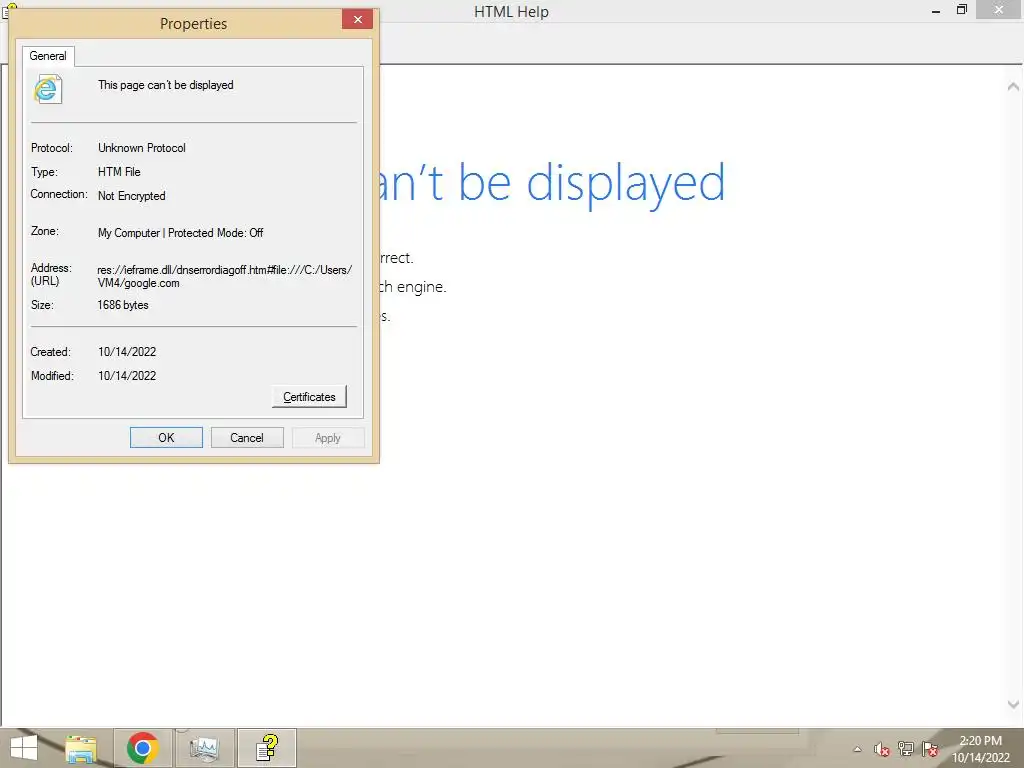Select the HTML Help taskbar icon
Viewport: 1024px width, 768px height.
[266, 748]
